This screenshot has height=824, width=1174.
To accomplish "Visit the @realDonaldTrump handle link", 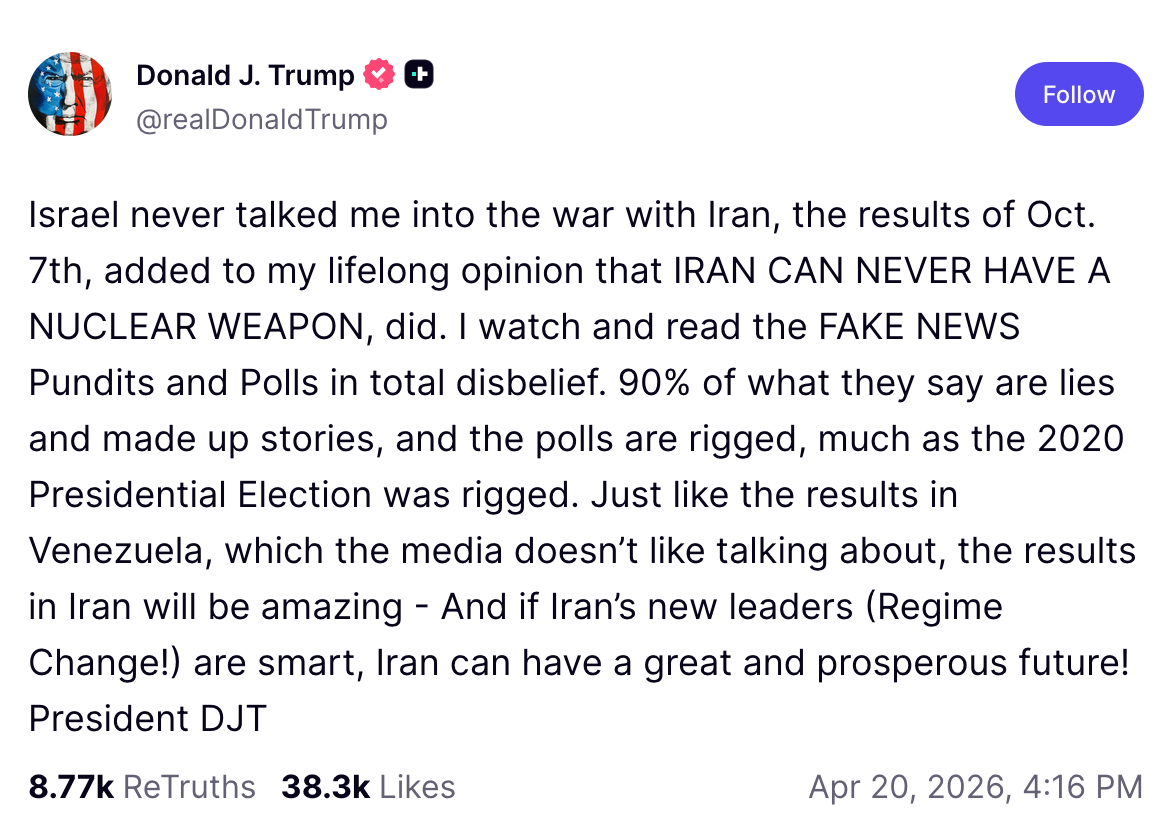I will tap(261, 120).
